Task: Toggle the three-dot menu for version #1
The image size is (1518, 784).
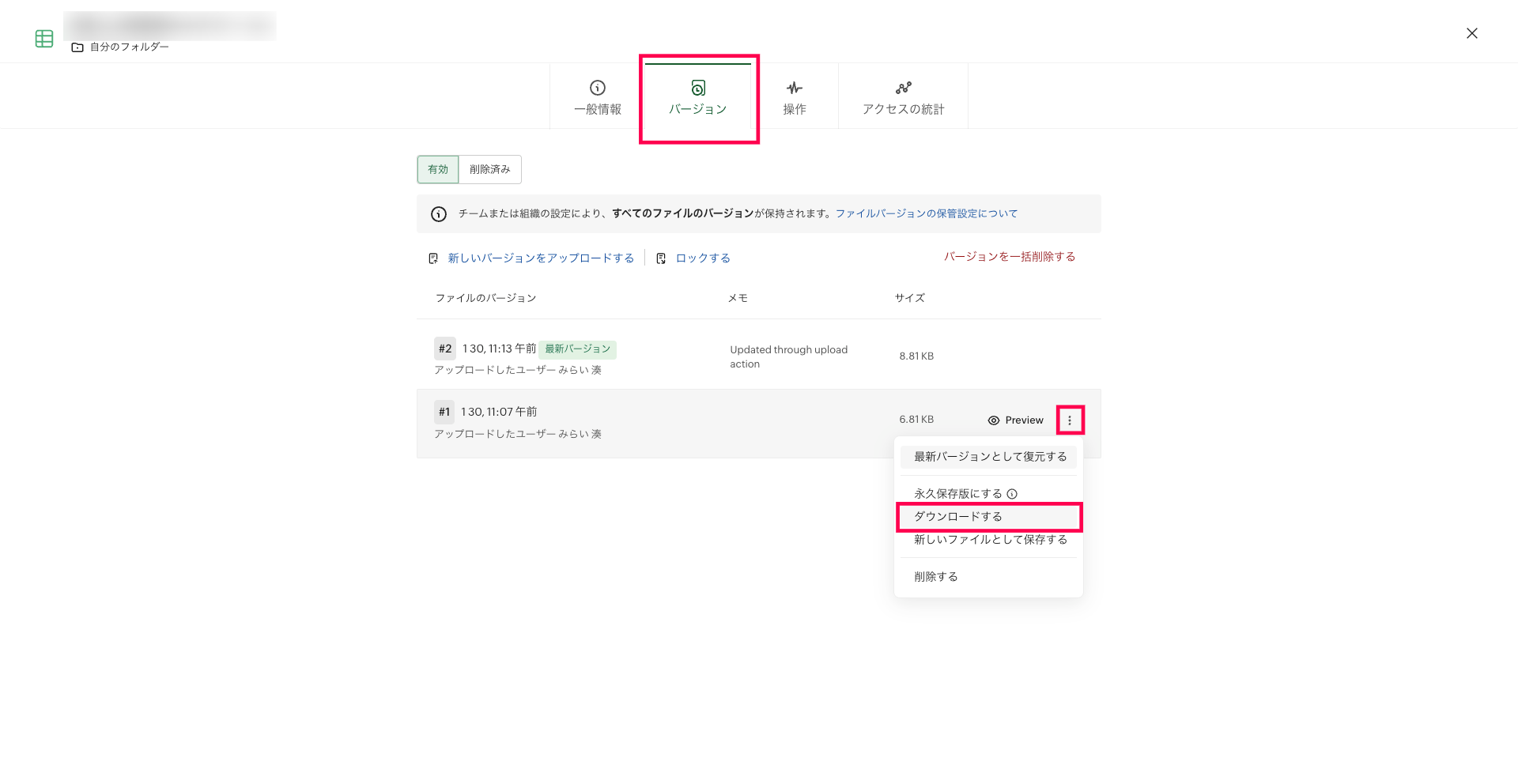Action: pos(1070,420)
